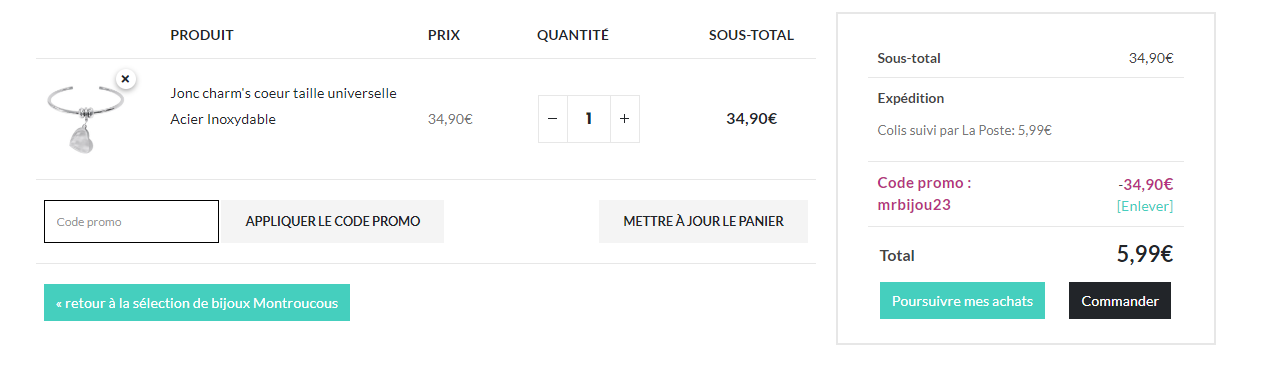This screenshot has height=372, width=1272.
Task: Increase quantity with the plus button
Action: pos(624,119)
